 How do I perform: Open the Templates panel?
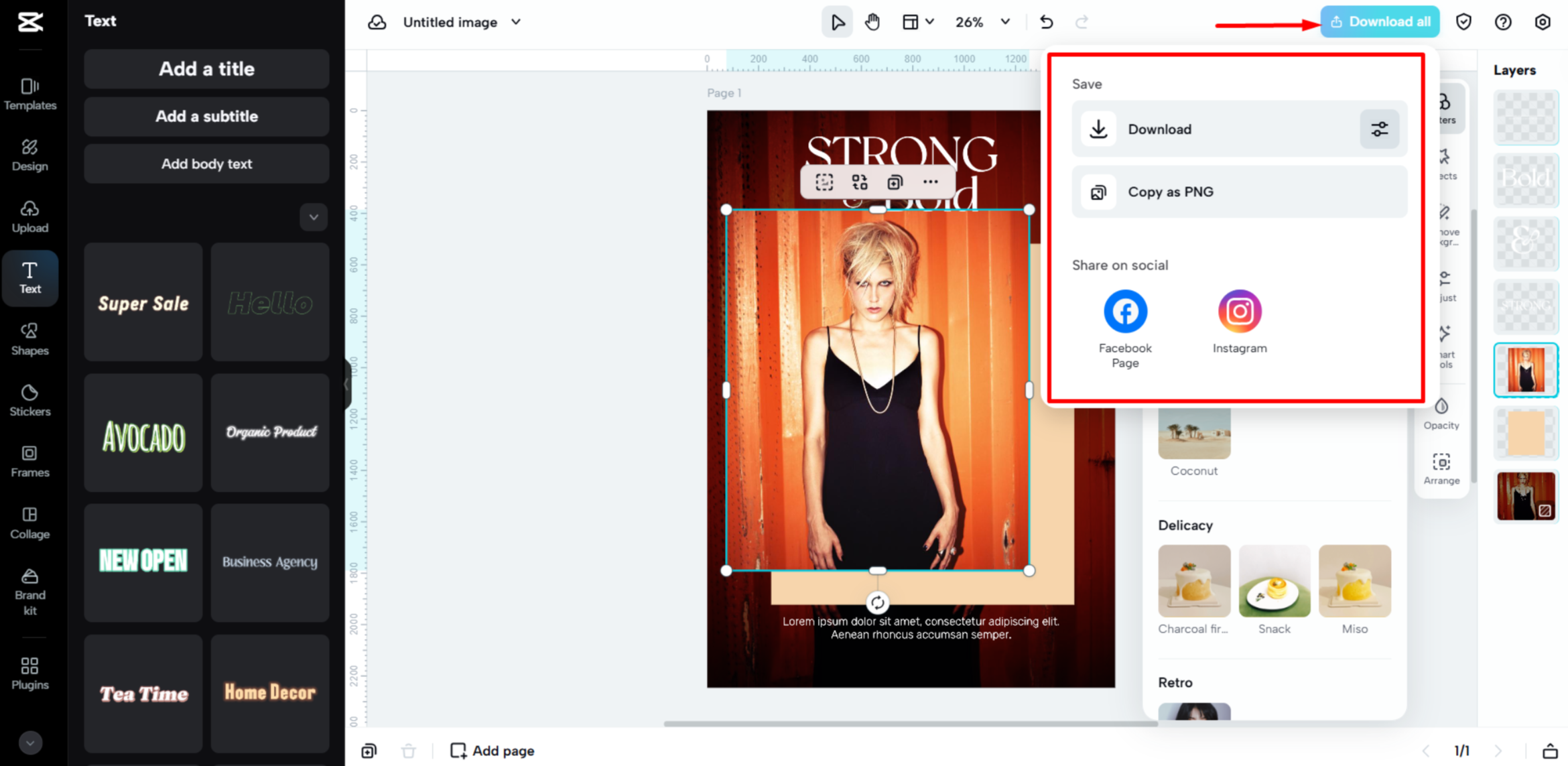(29, 94)
